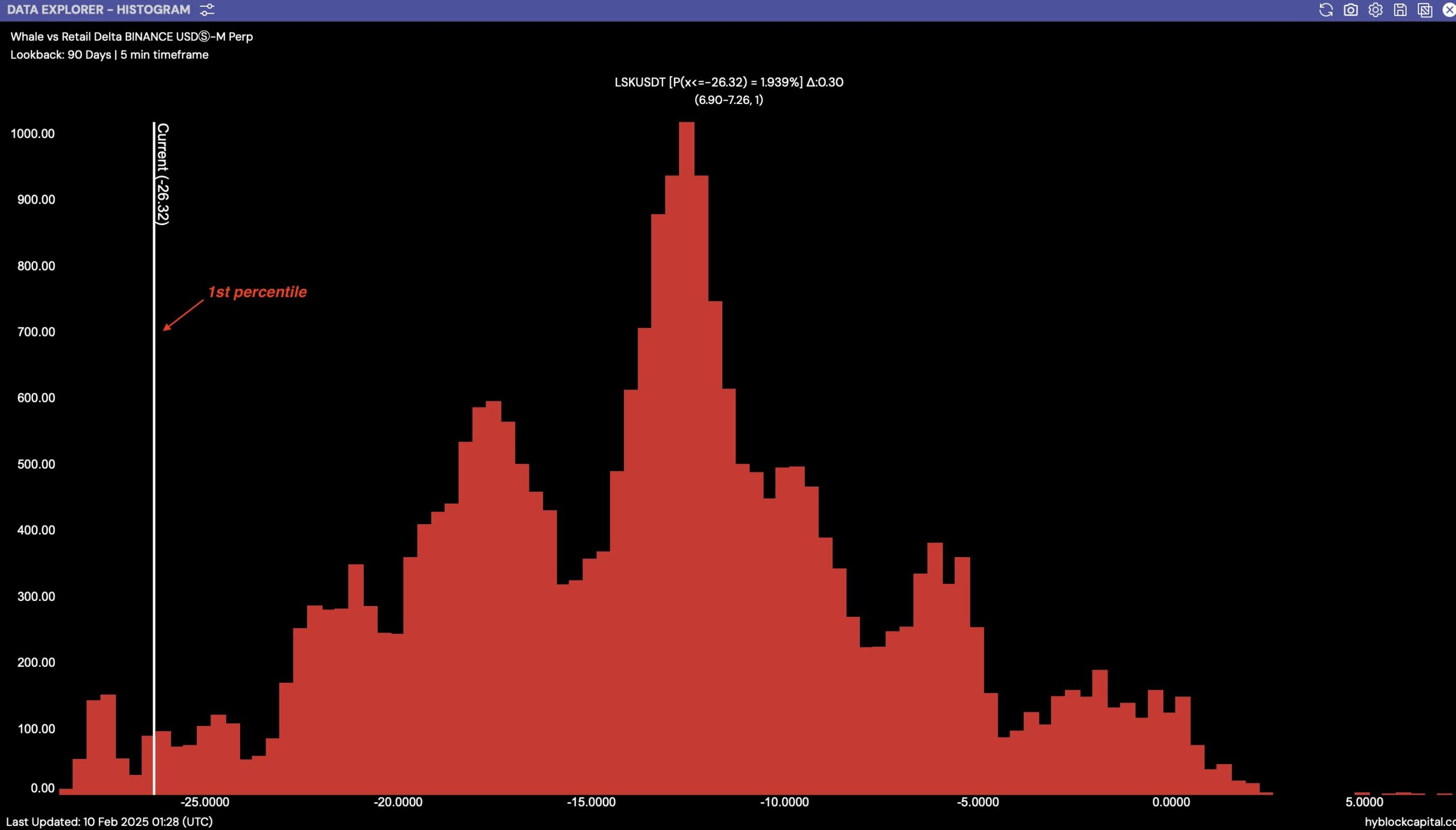Click the Last Updated timestamp text
This screenshot has height=830, width=1456.
click(x=110, y=821)
